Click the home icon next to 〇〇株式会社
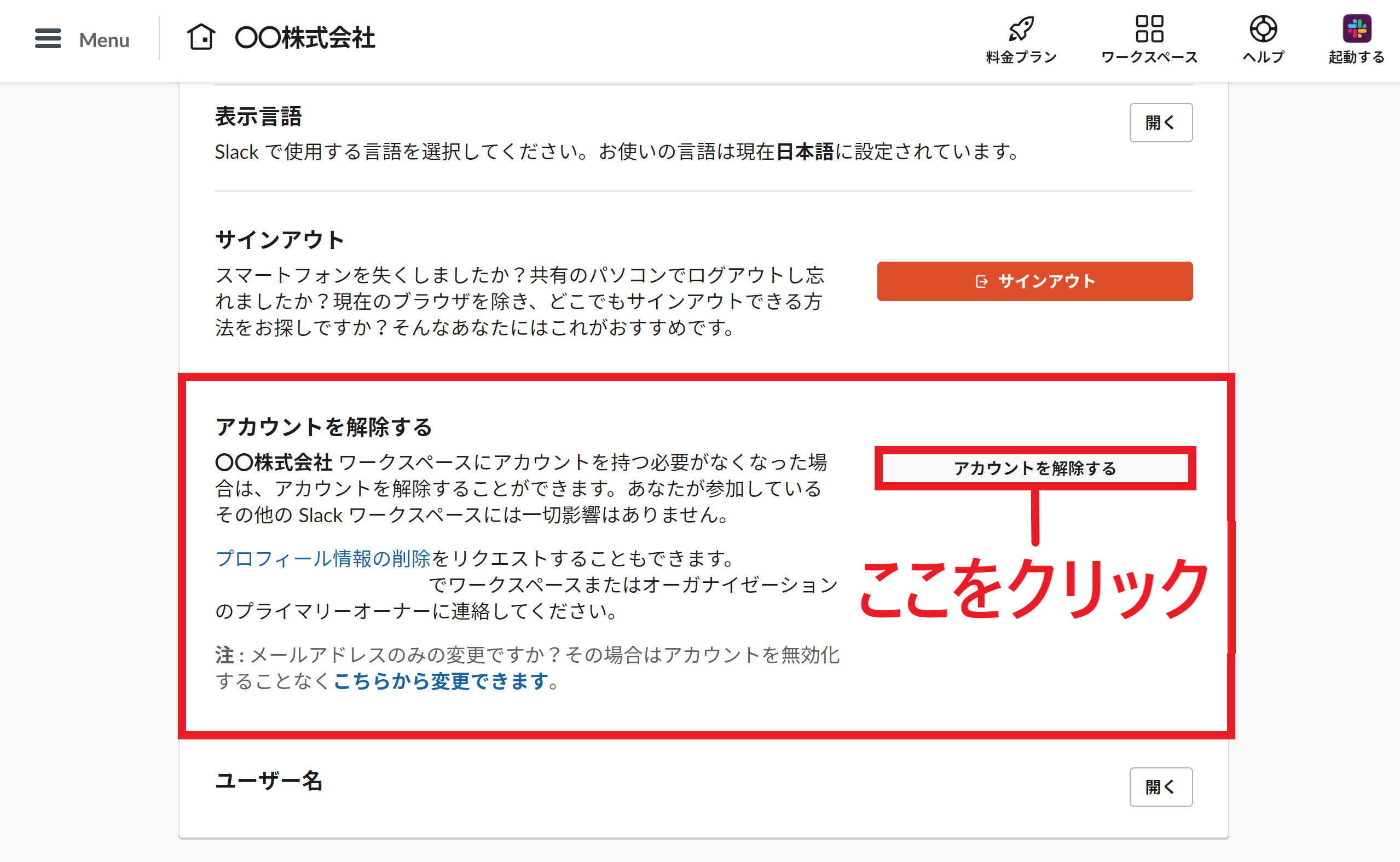 [x=203, y=37]
